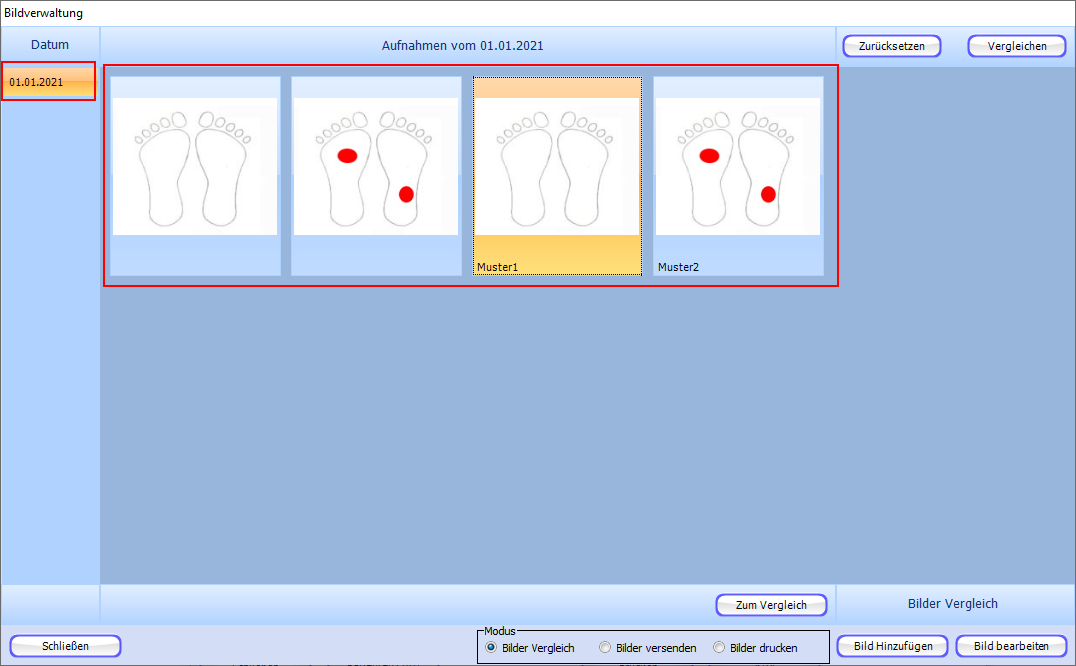
Task: Select the unlabeled footprint thumbnail with red marks
Action: [376, 166]
